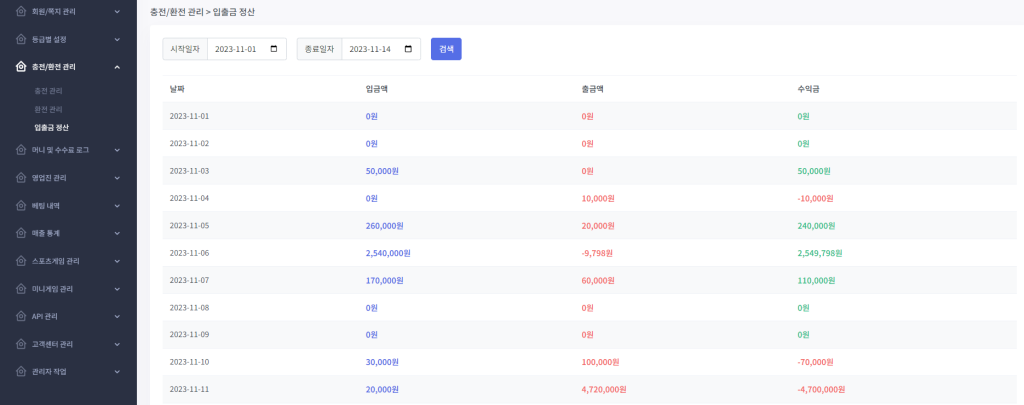Click the 50,000원 deposit on 2023-11-03
This screenshot has width=1024, height=405.
click(x=382, y=171)
